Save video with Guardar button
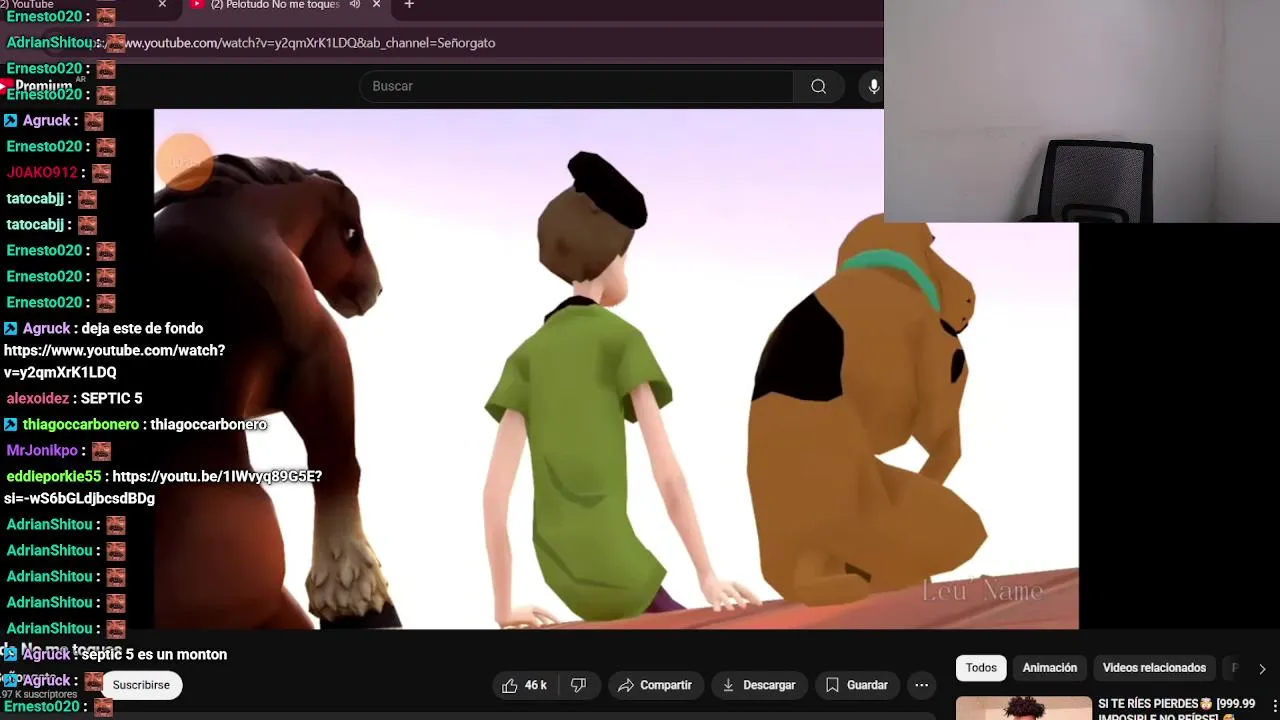Image resolution: width=1280 pixels, height=720 pixels. coord(857,685)
